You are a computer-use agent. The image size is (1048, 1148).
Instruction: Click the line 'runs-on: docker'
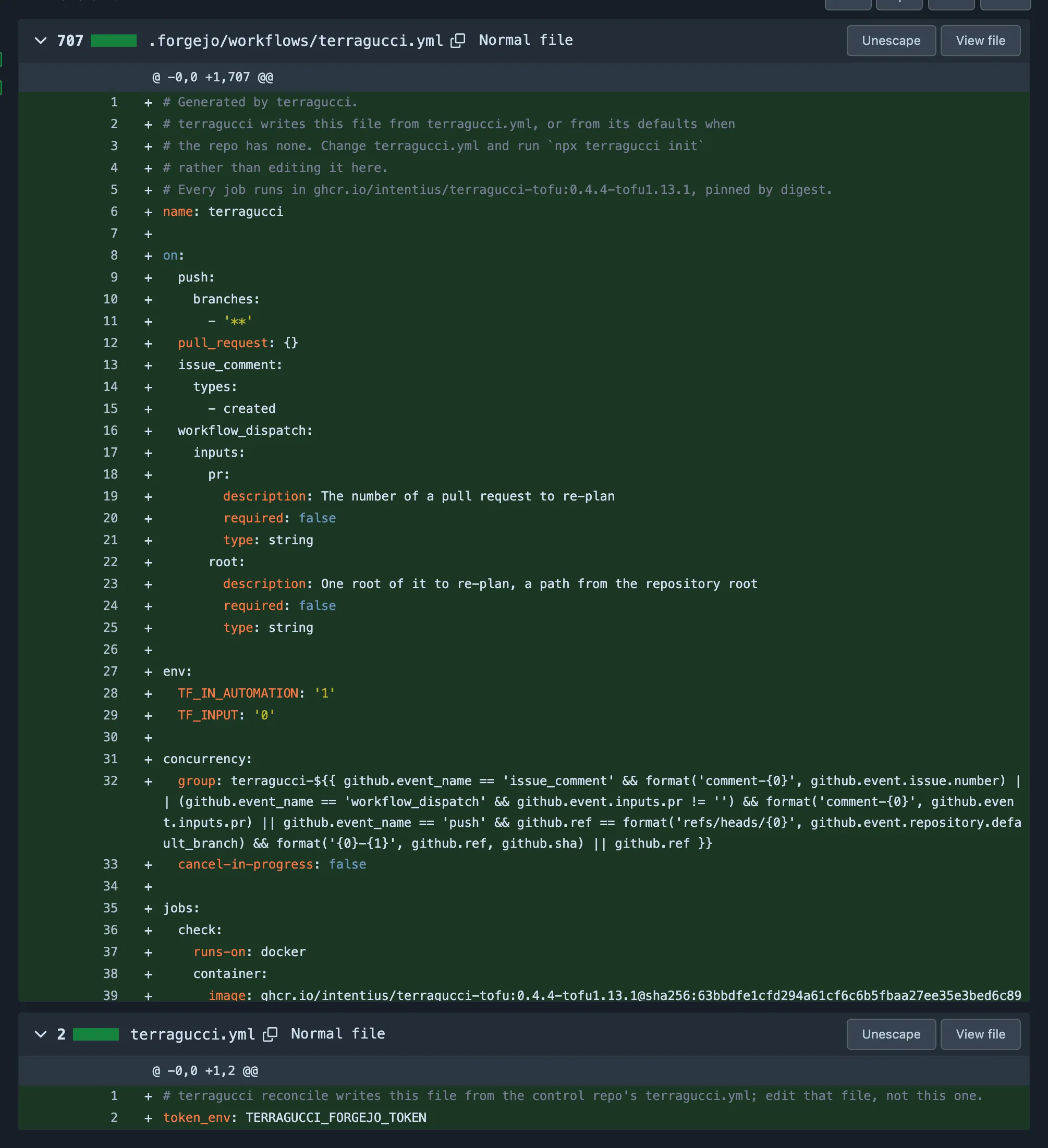point(249,952)
